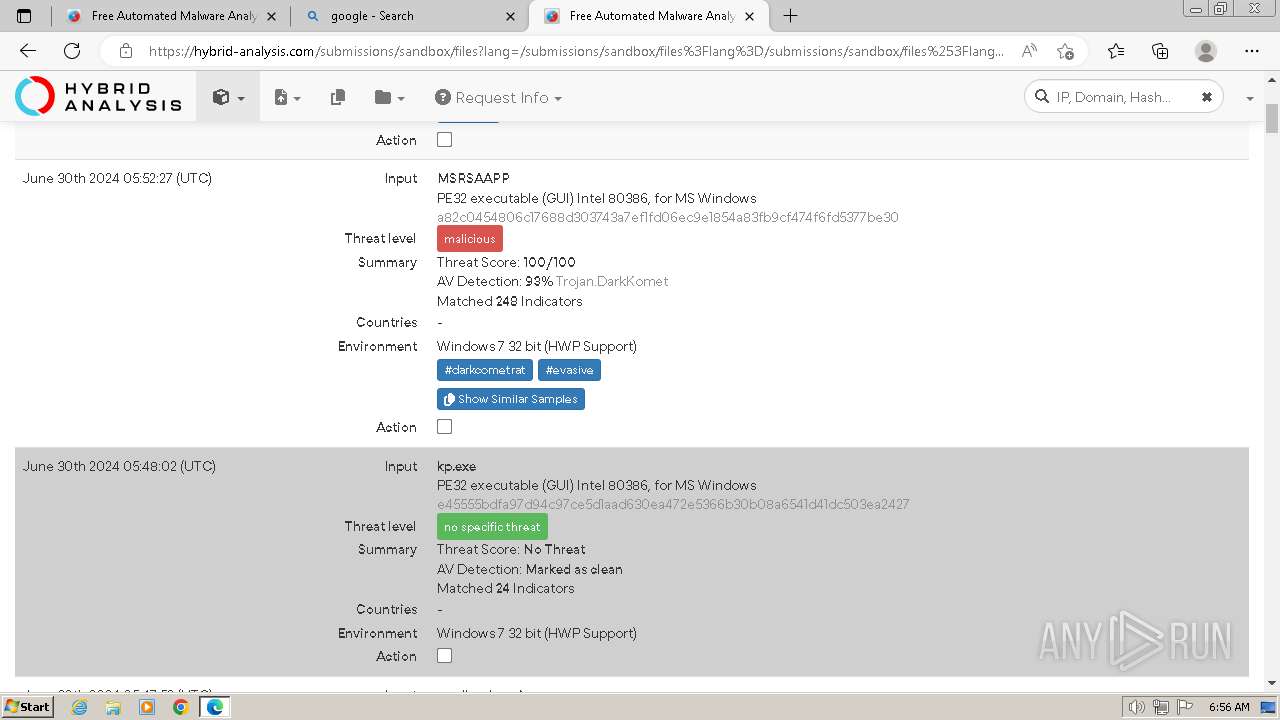Screen dimensions: 1280x720
Task: Close the google - Search tab
Action: [x=511, y=16]
